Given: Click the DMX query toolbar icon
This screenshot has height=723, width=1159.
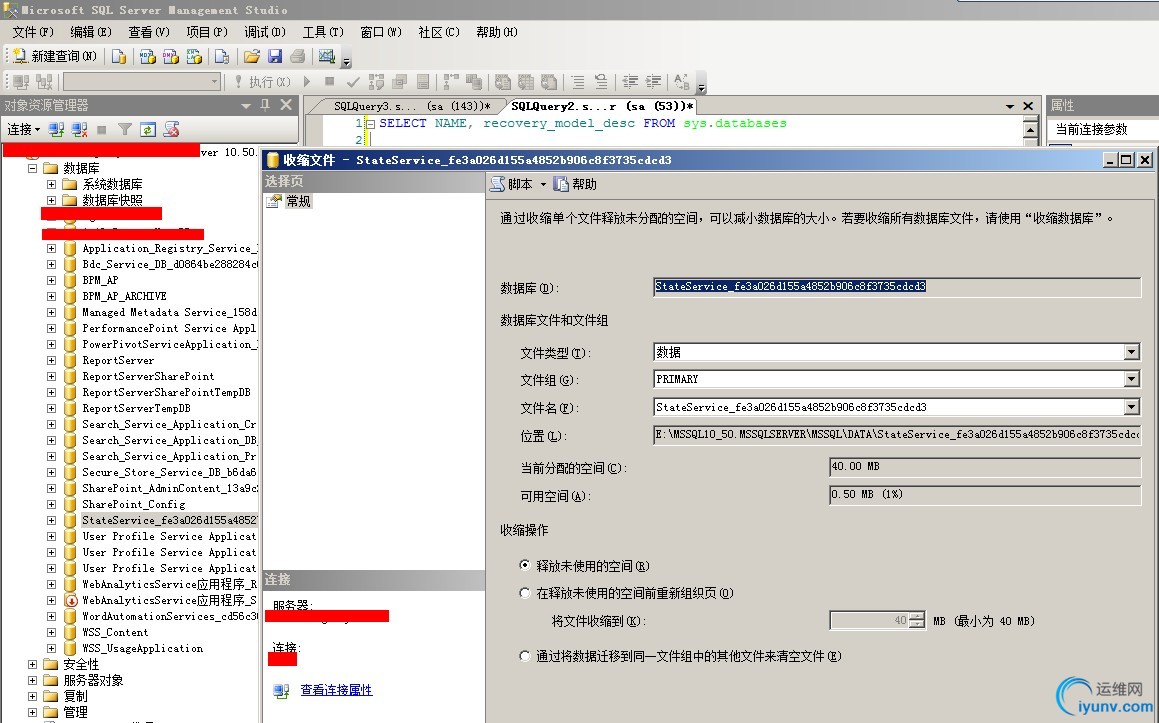Looking at the screenshot, I should 171,56.
